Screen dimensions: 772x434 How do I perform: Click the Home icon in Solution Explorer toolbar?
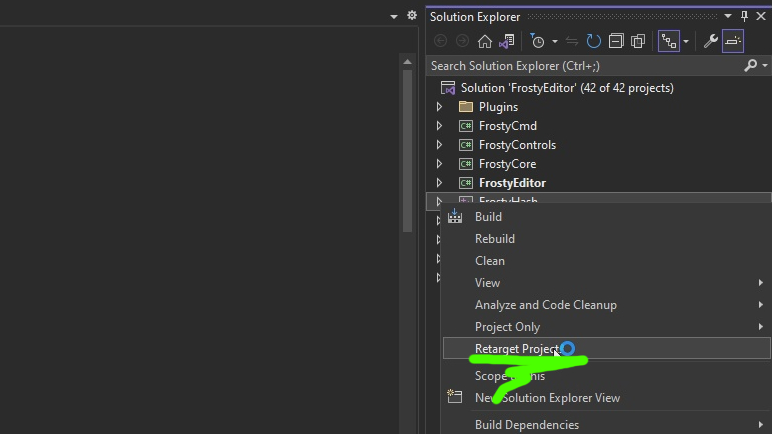[x=484, y=41]
